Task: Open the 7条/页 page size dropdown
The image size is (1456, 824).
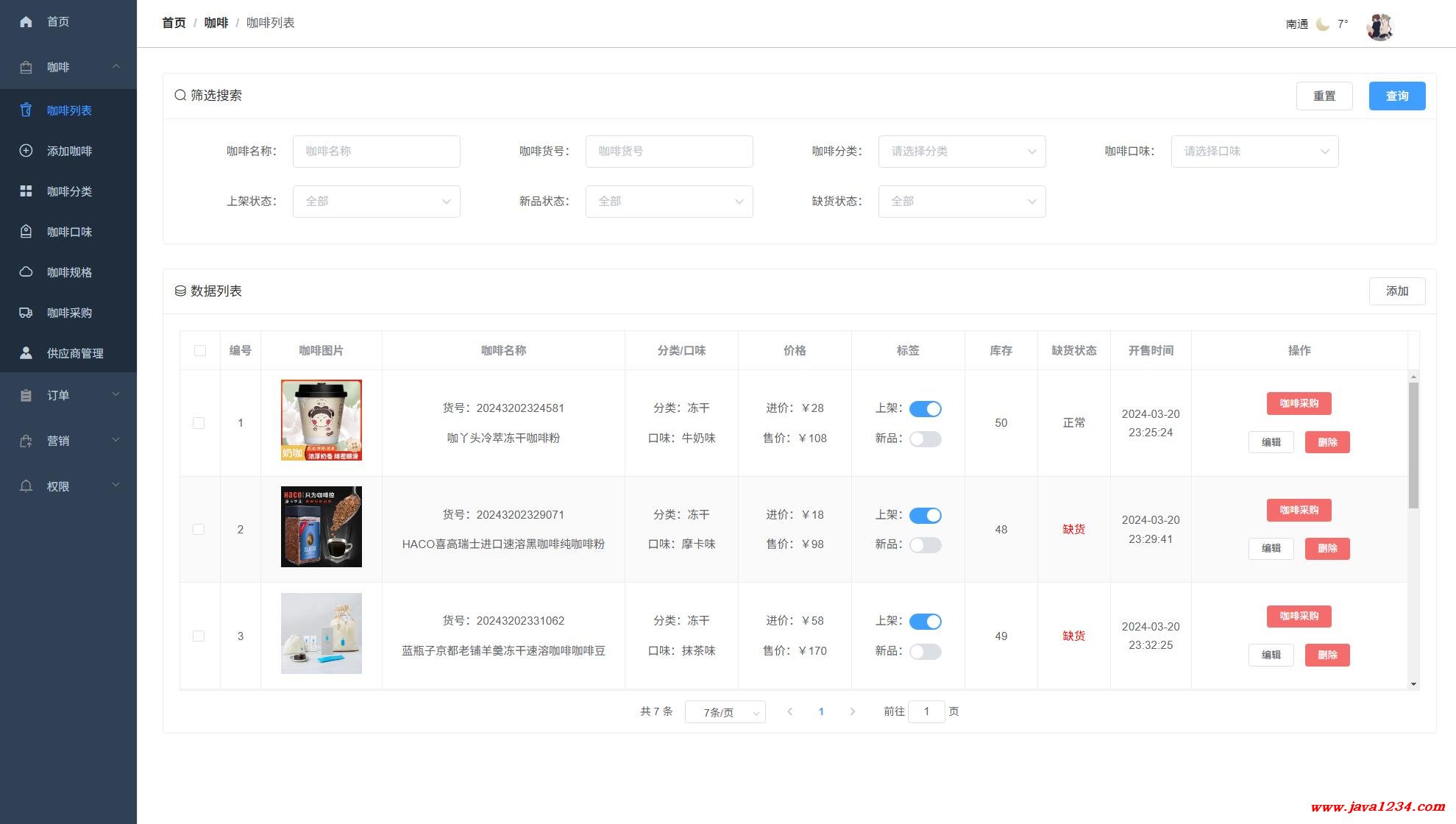Action: [725, 712]
